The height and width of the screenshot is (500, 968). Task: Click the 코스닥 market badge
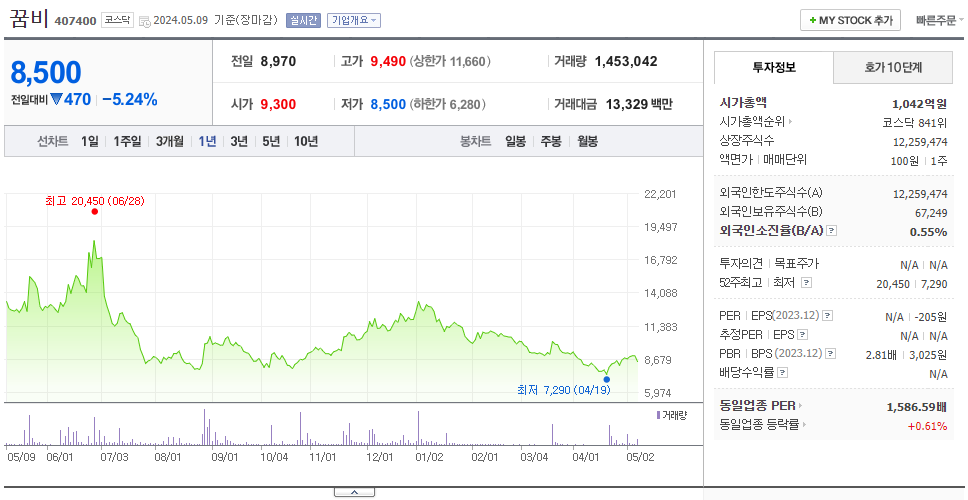117,20
